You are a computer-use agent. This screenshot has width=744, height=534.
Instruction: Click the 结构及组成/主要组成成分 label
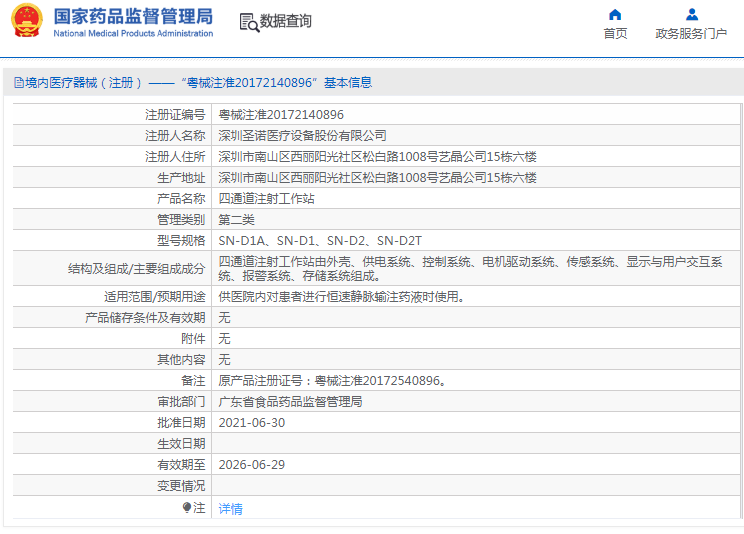[x=137, y=269]
